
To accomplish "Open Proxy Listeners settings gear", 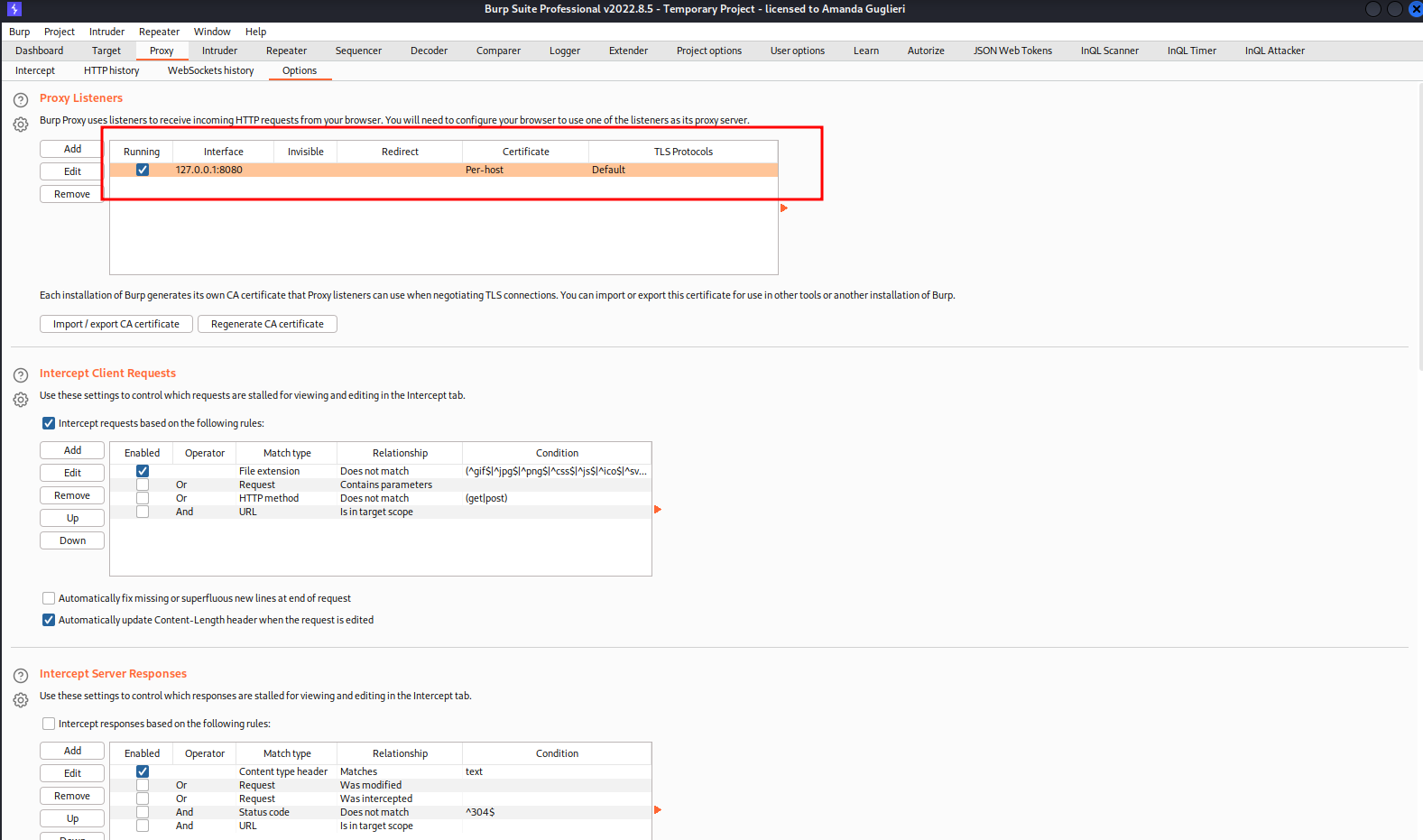I will 21,125.
